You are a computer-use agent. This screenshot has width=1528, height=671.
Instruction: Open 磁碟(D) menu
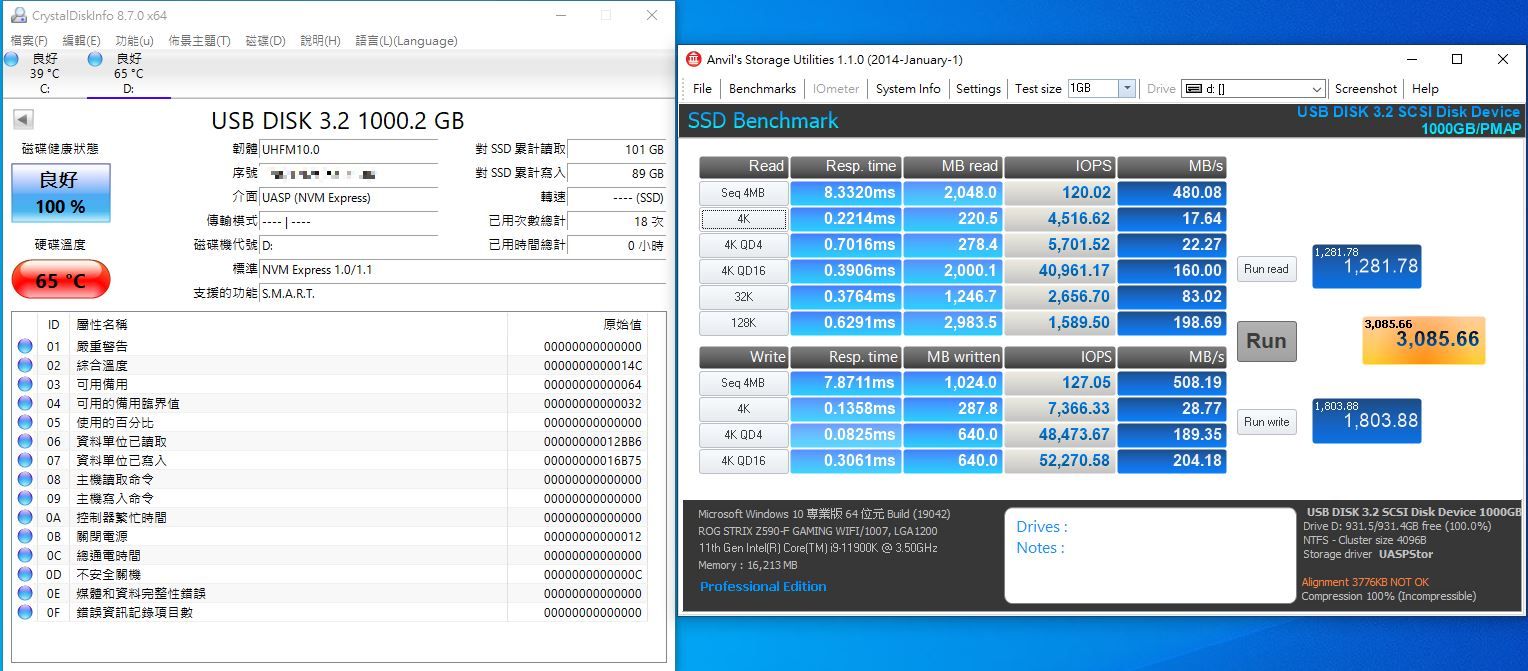(x=265, y=41)
